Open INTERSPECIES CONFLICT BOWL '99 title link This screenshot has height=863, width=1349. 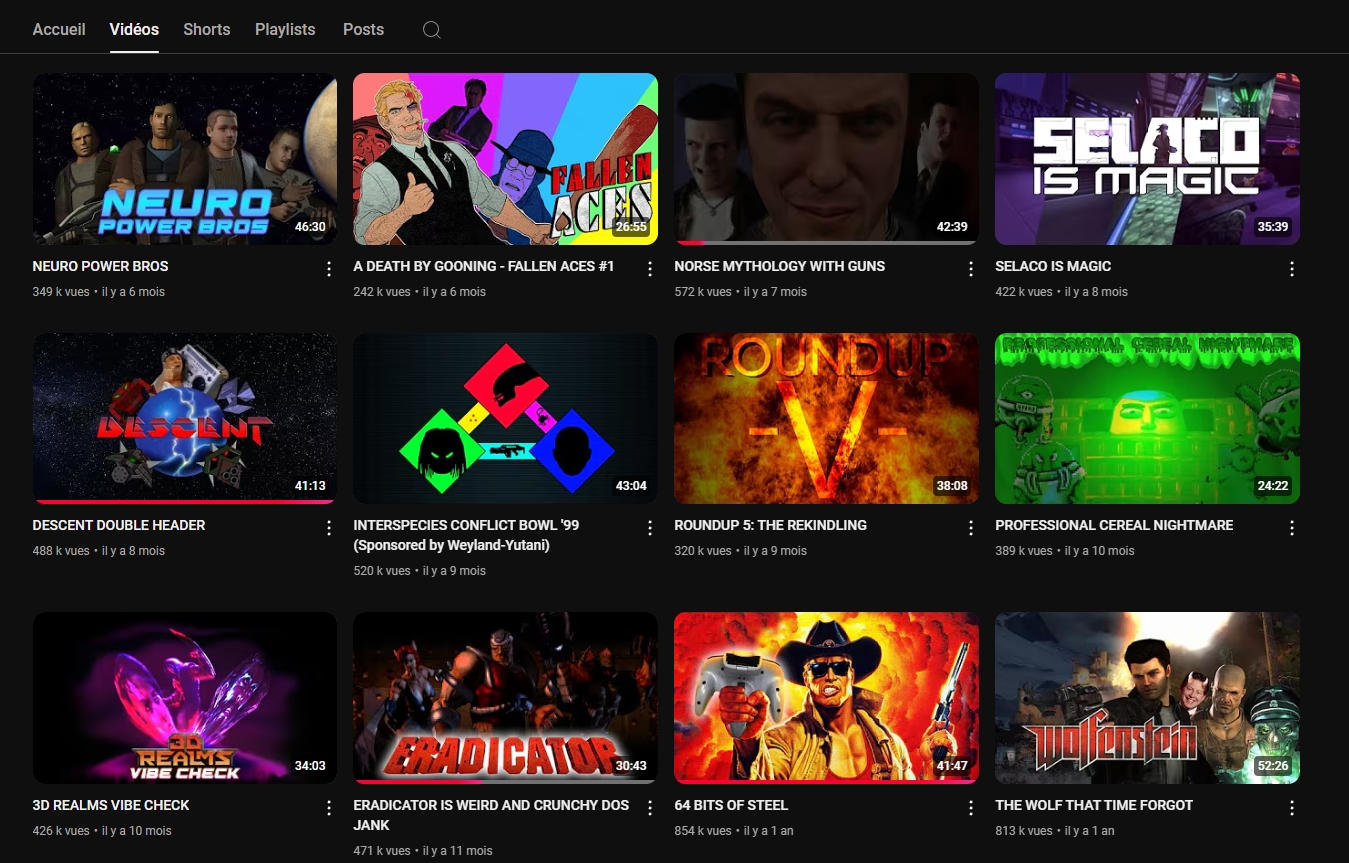point(466,535)
